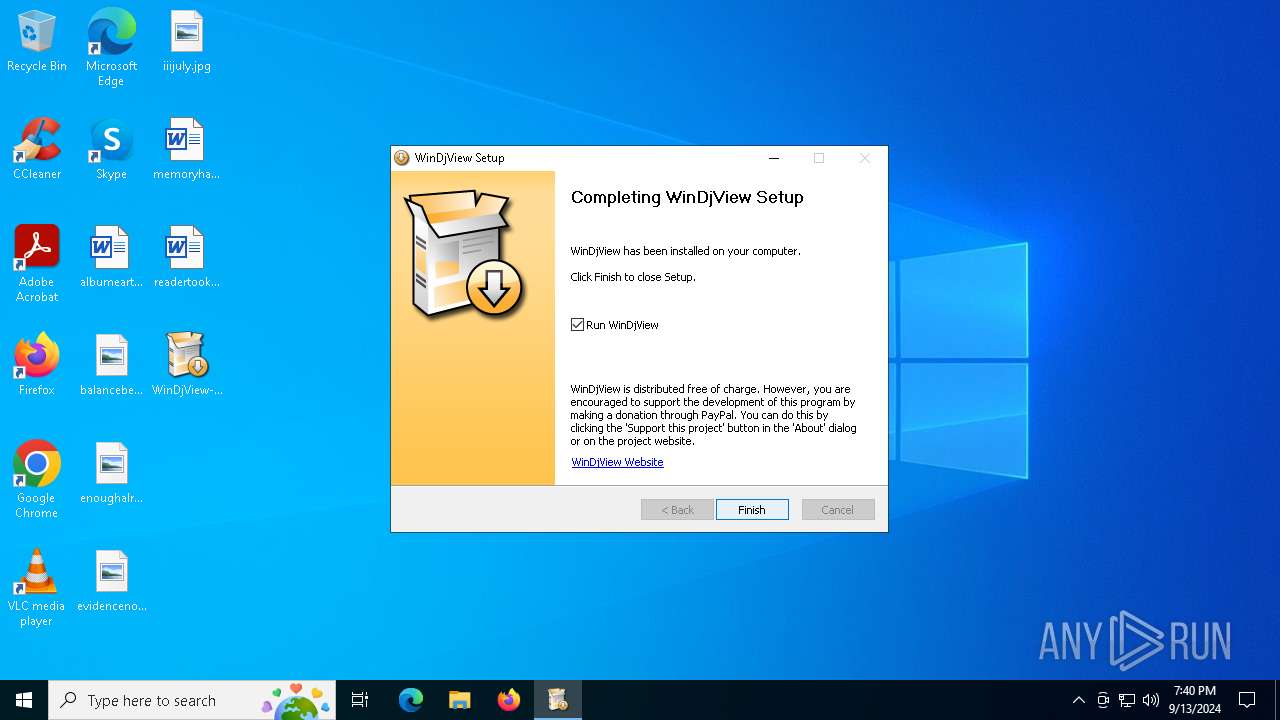
Task: Click the 'Click Finish to close Setup.' text
Action: click(x=633, y=277)
